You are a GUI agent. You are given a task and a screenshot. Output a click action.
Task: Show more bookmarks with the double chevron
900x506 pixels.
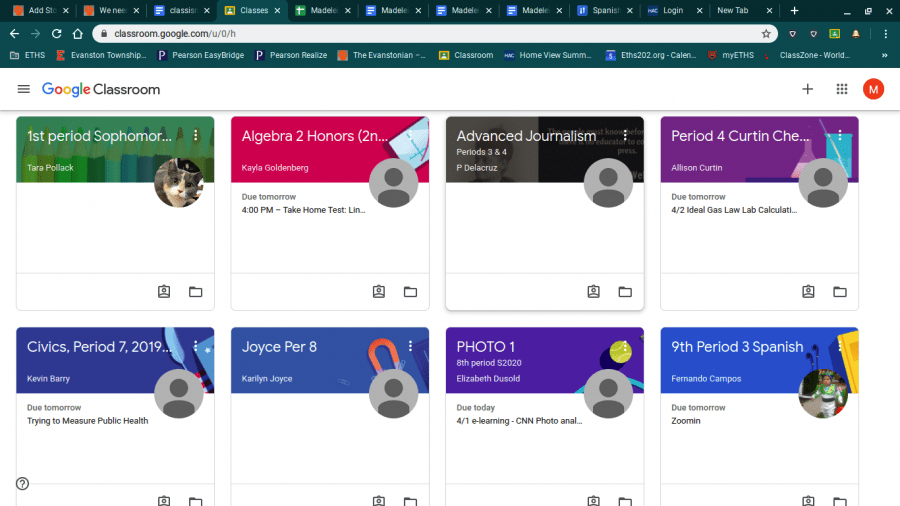(x=885, y=55)
